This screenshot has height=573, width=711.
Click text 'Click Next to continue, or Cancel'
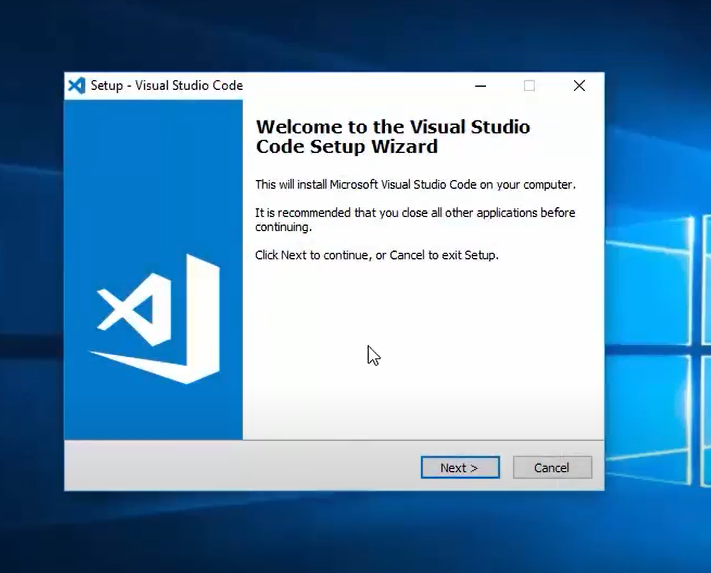click(x=340, y=255)
